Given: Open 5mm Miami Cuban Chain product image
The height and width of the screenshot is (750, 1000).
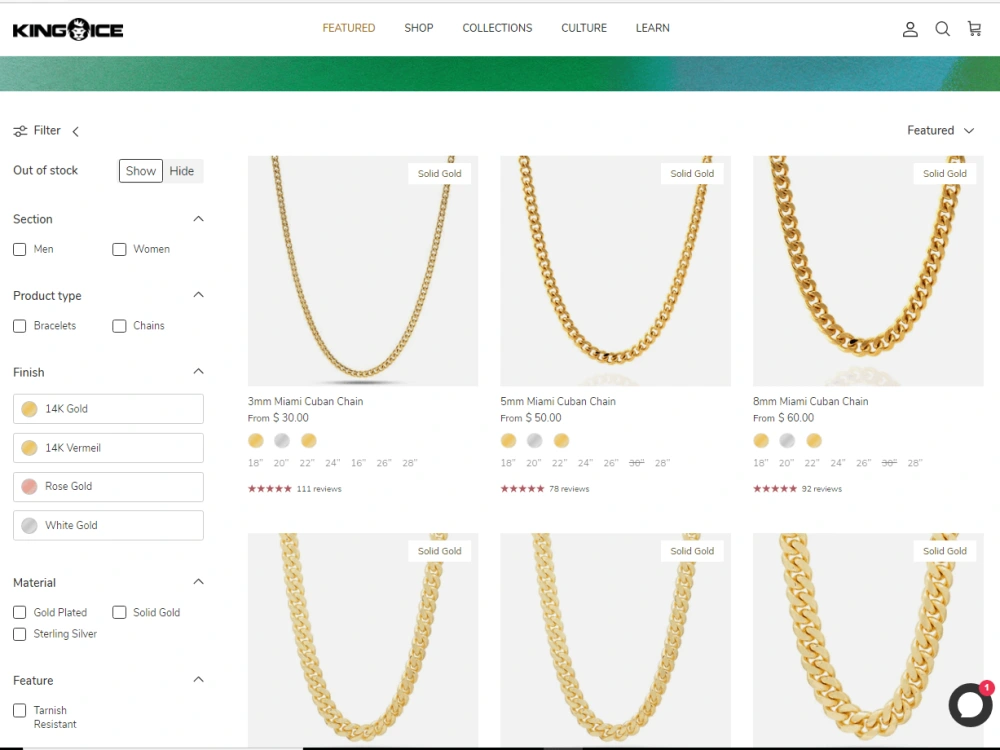Looking at the screenshot, I should pyautogui.click(x=615, y=271).
